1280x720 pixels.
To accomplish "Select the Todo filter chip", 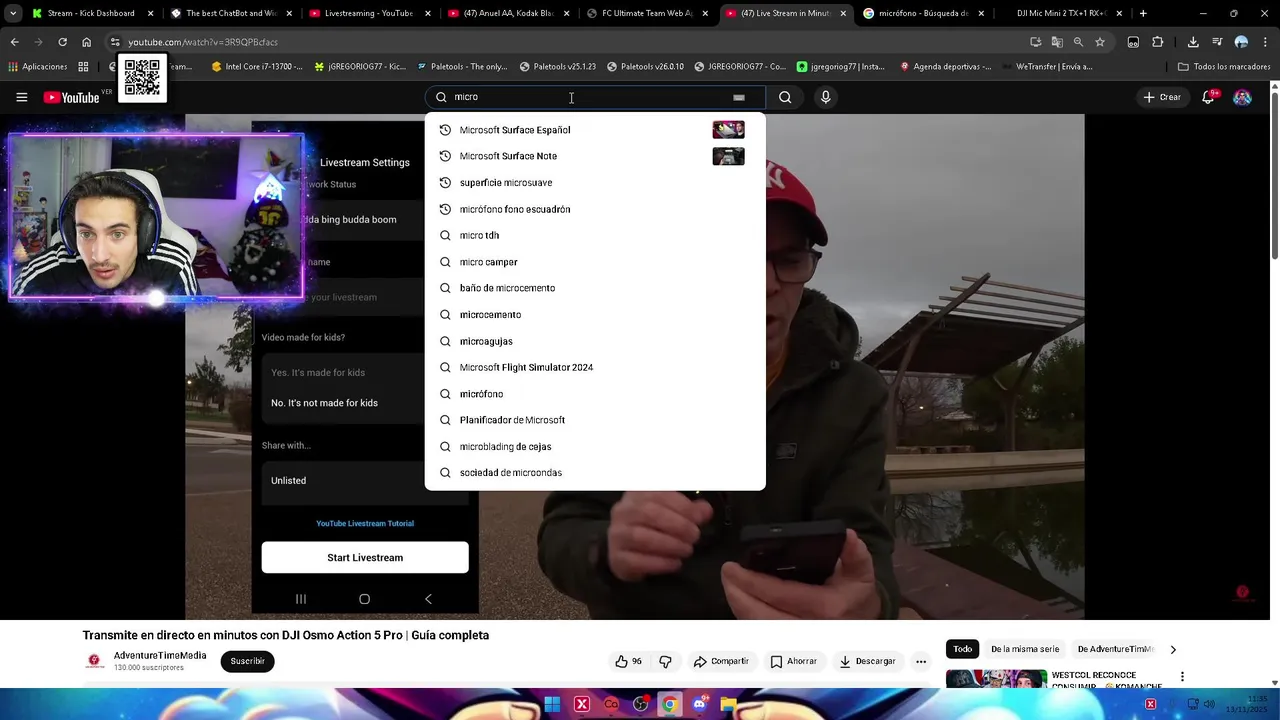I will point(962,649).
